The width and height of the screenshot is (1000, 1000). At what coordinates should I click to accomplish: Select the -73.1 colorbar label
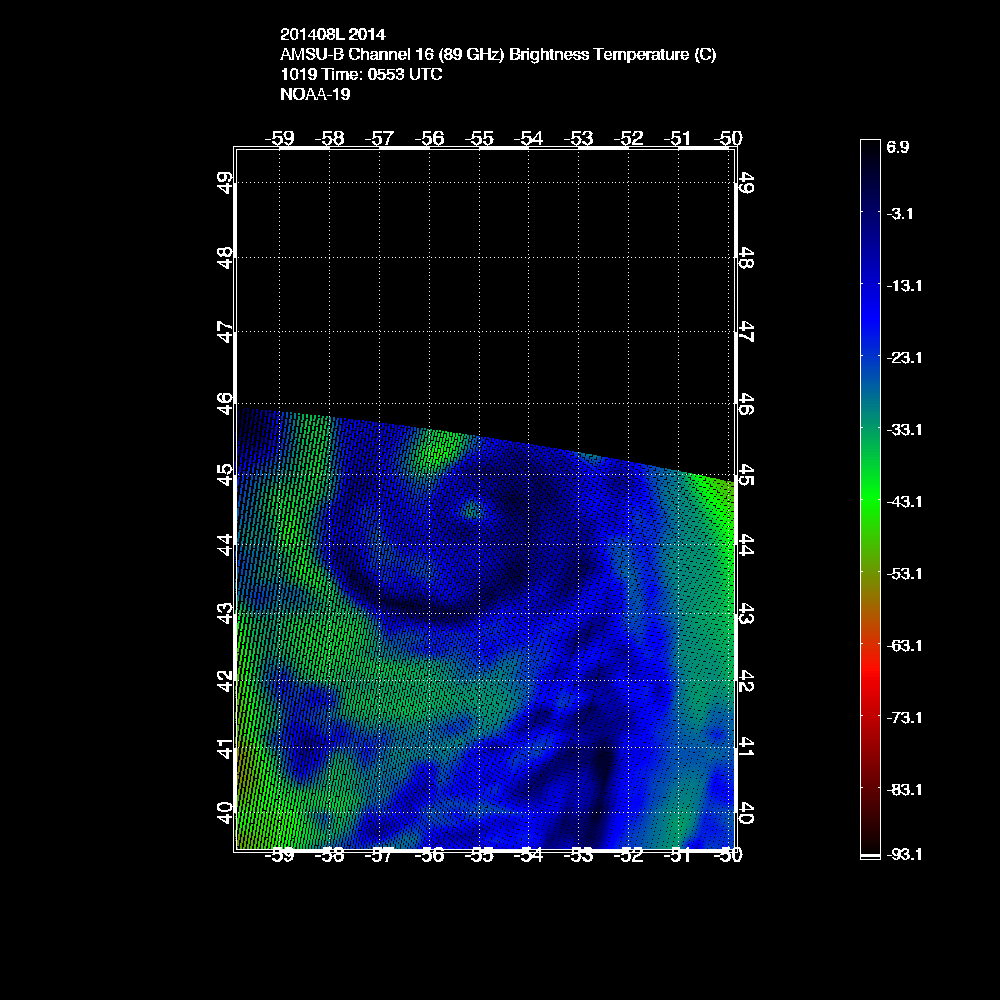(904, 717)
